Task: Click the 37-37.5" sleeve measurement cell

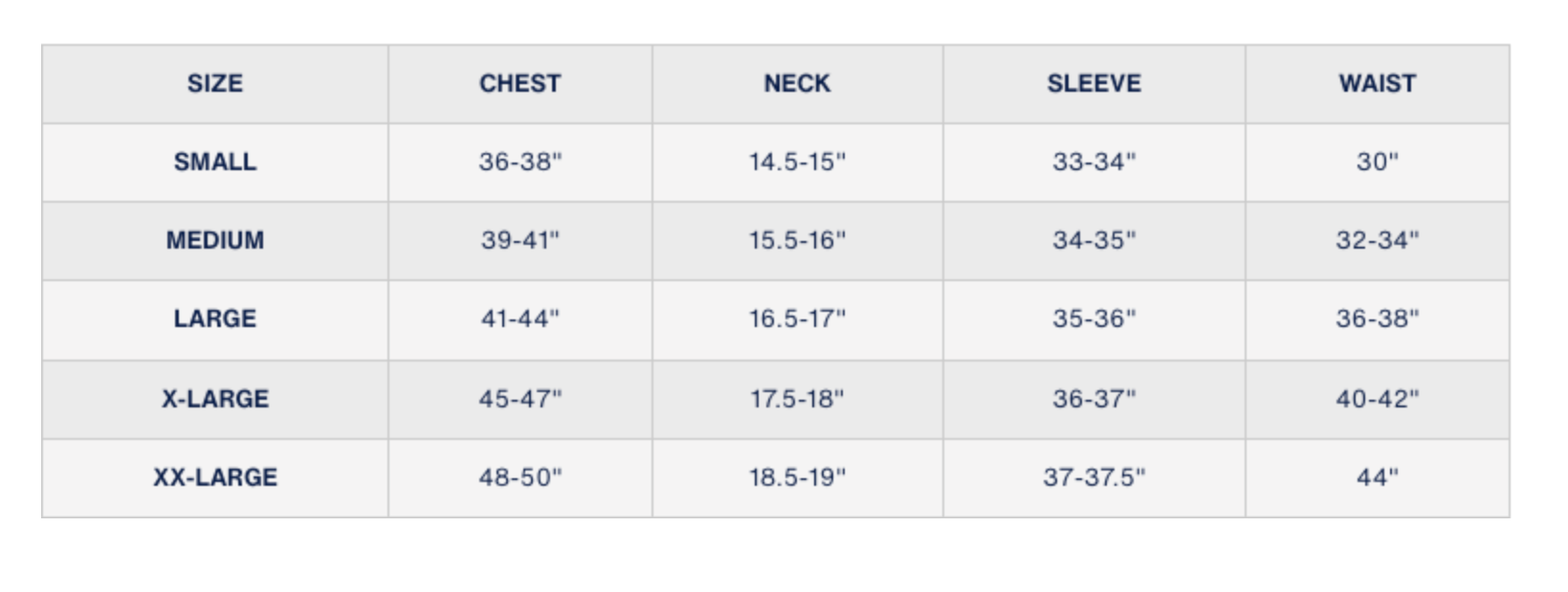Action: pyautogui.click(x=1094, y=477)
